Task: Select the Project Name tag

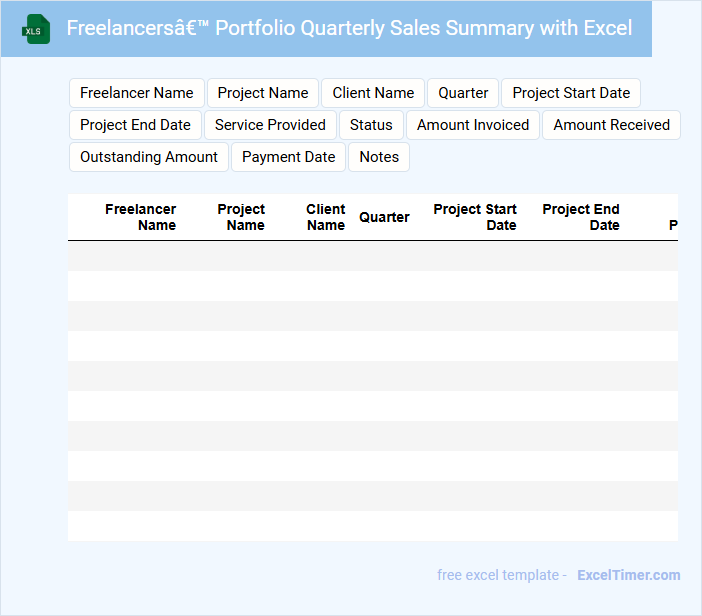Action: [x=263, y=93]
